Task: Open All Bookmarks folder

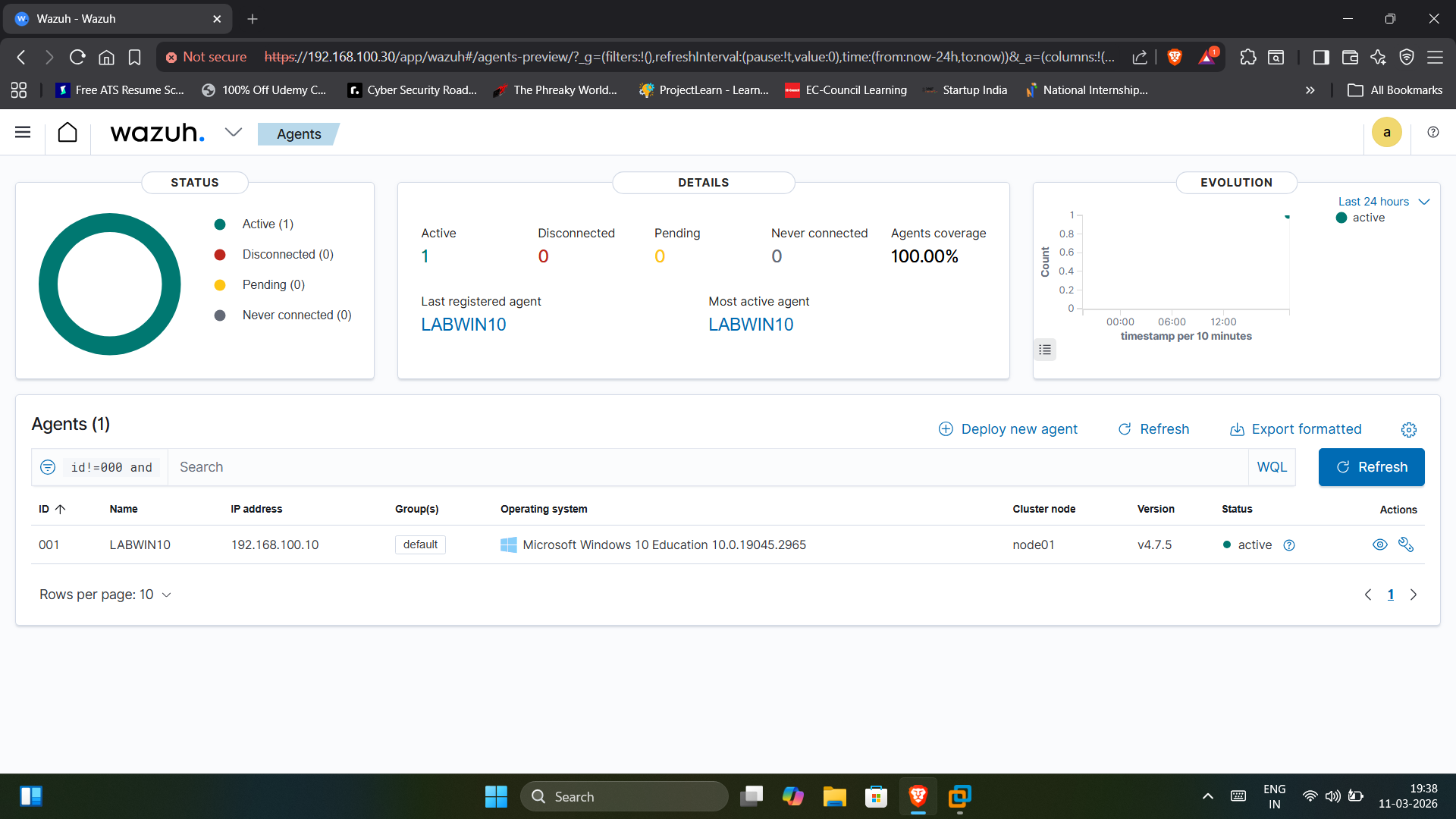Action: tap(1395, 90)
